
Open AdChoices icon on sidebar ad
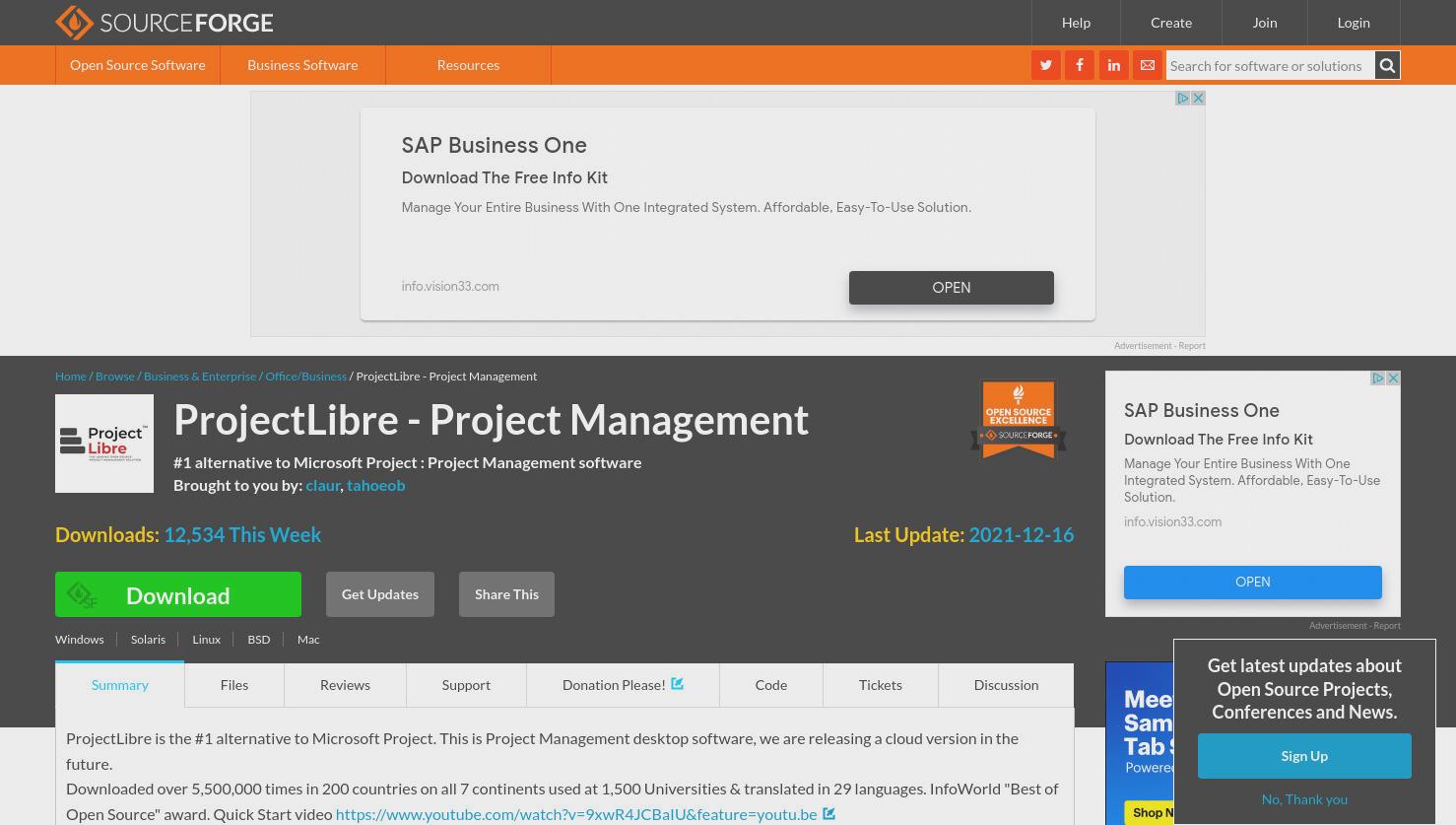(x=1378, y=378)
